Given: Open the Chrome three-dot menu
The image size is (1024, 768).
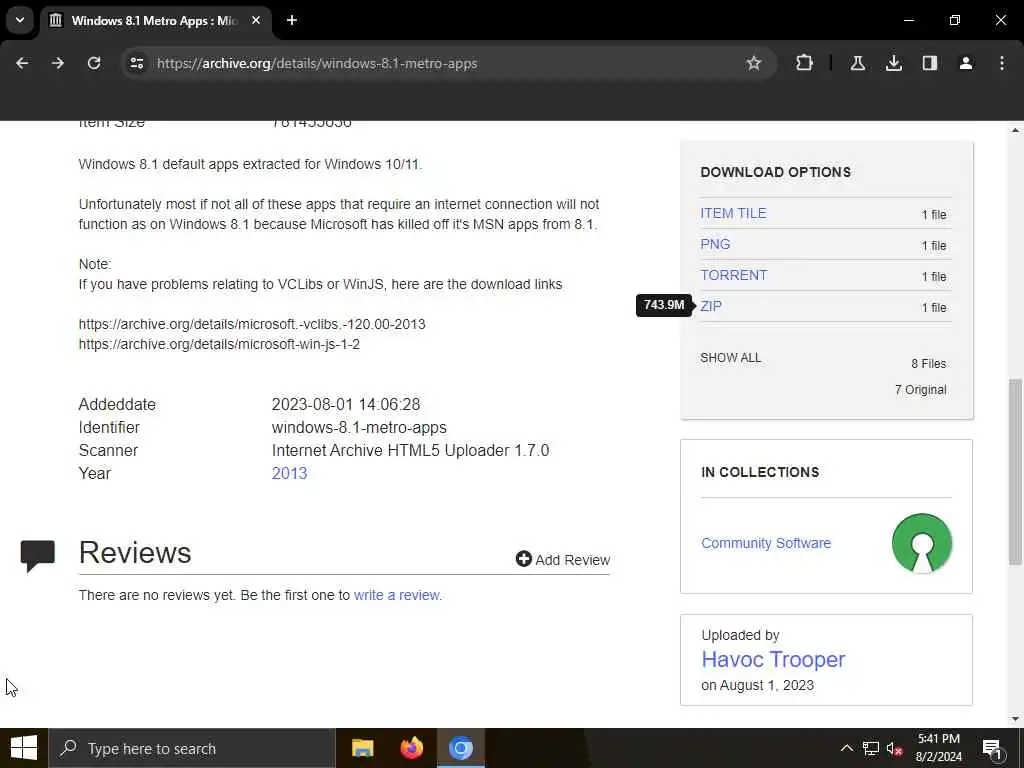Looking at the screenshot, I should [x=1002, y=63].
